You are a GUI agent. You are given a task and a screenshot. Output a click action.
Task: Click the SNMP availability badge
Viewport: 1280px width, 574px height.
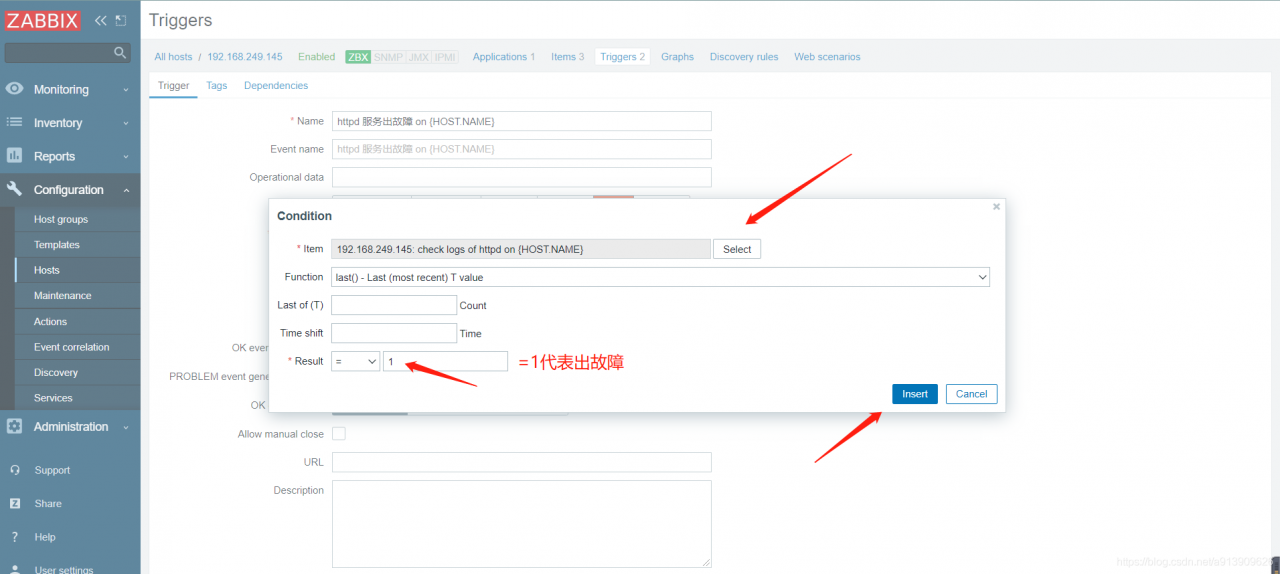tap(388, 57)
